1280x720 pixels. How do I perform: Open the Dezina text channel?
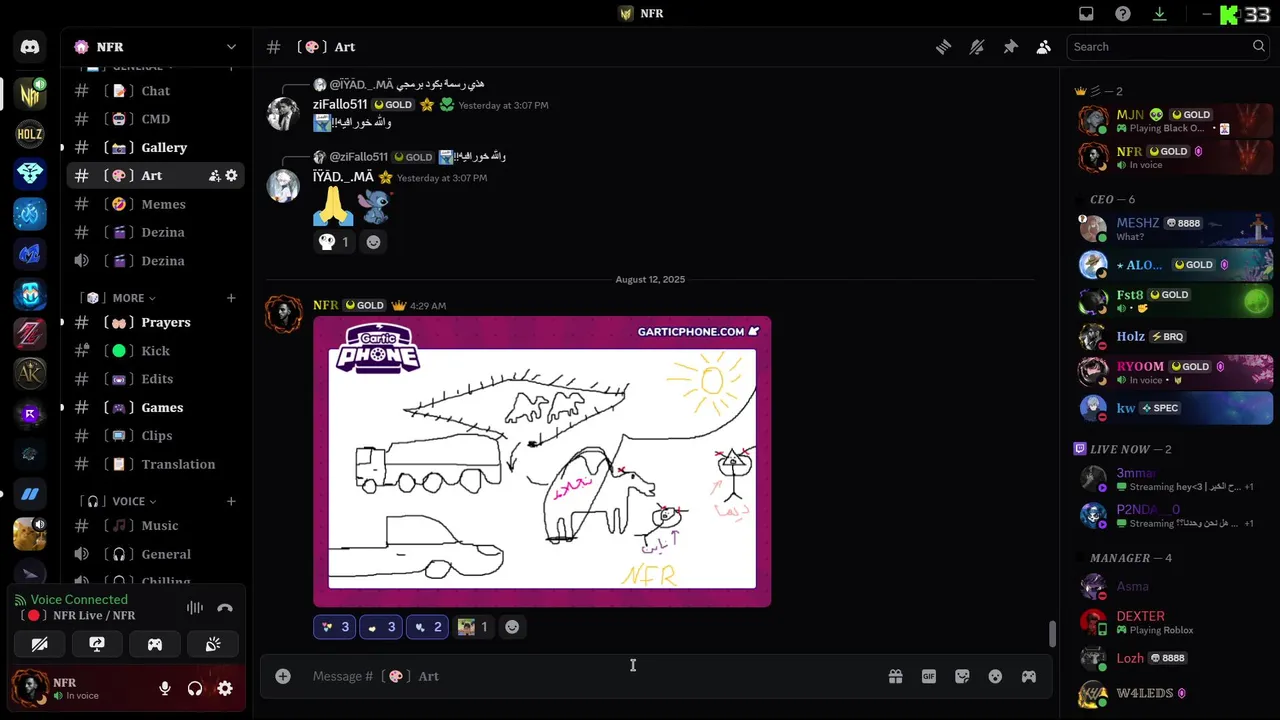pyautogui.click(x=155, y=232)
